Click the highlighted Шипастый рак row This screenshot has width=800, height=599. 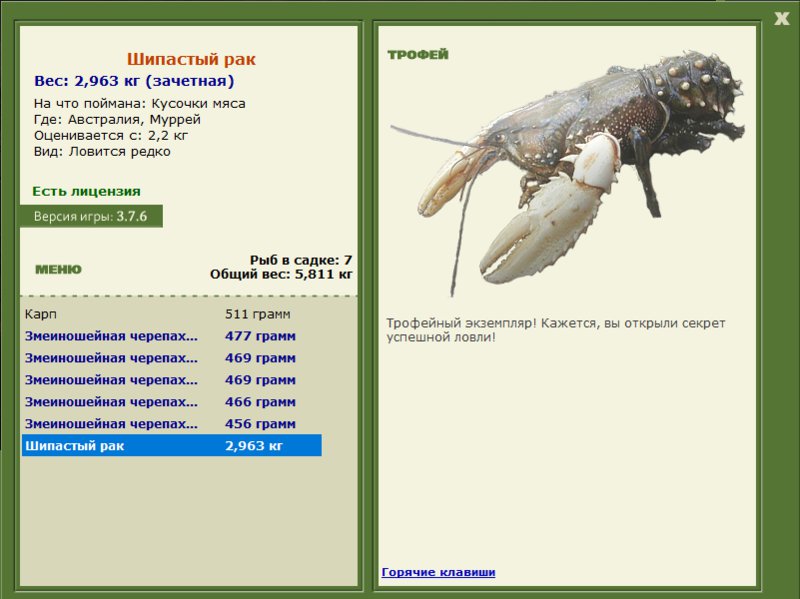coord(171,445)
